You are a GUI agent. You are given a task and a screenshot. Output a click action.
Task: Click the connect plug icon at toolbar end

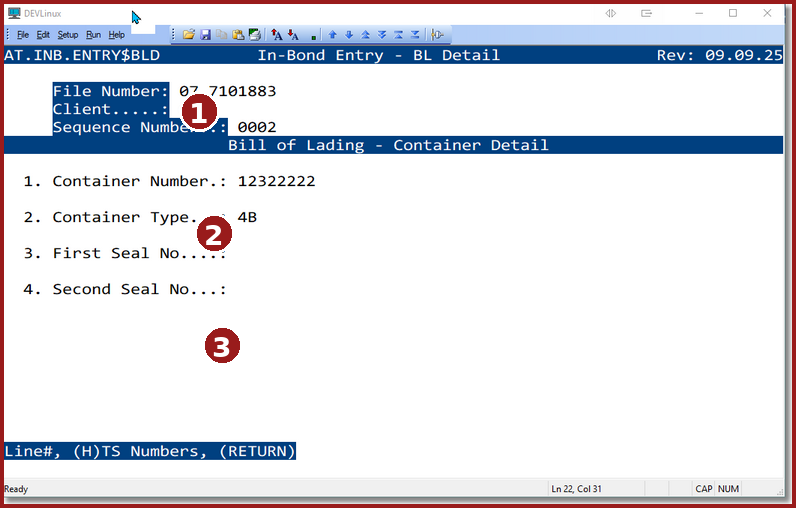437,34
